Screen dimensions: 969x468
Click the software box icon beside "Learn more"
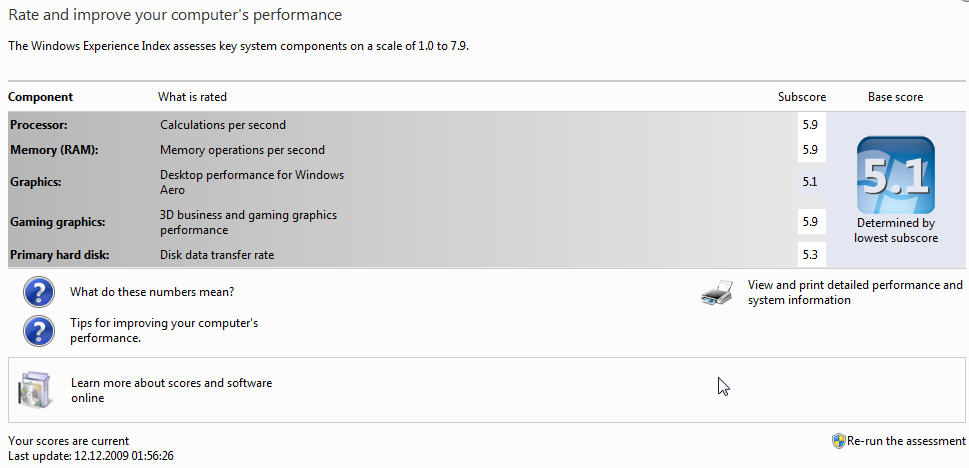(x=34, y=389)
